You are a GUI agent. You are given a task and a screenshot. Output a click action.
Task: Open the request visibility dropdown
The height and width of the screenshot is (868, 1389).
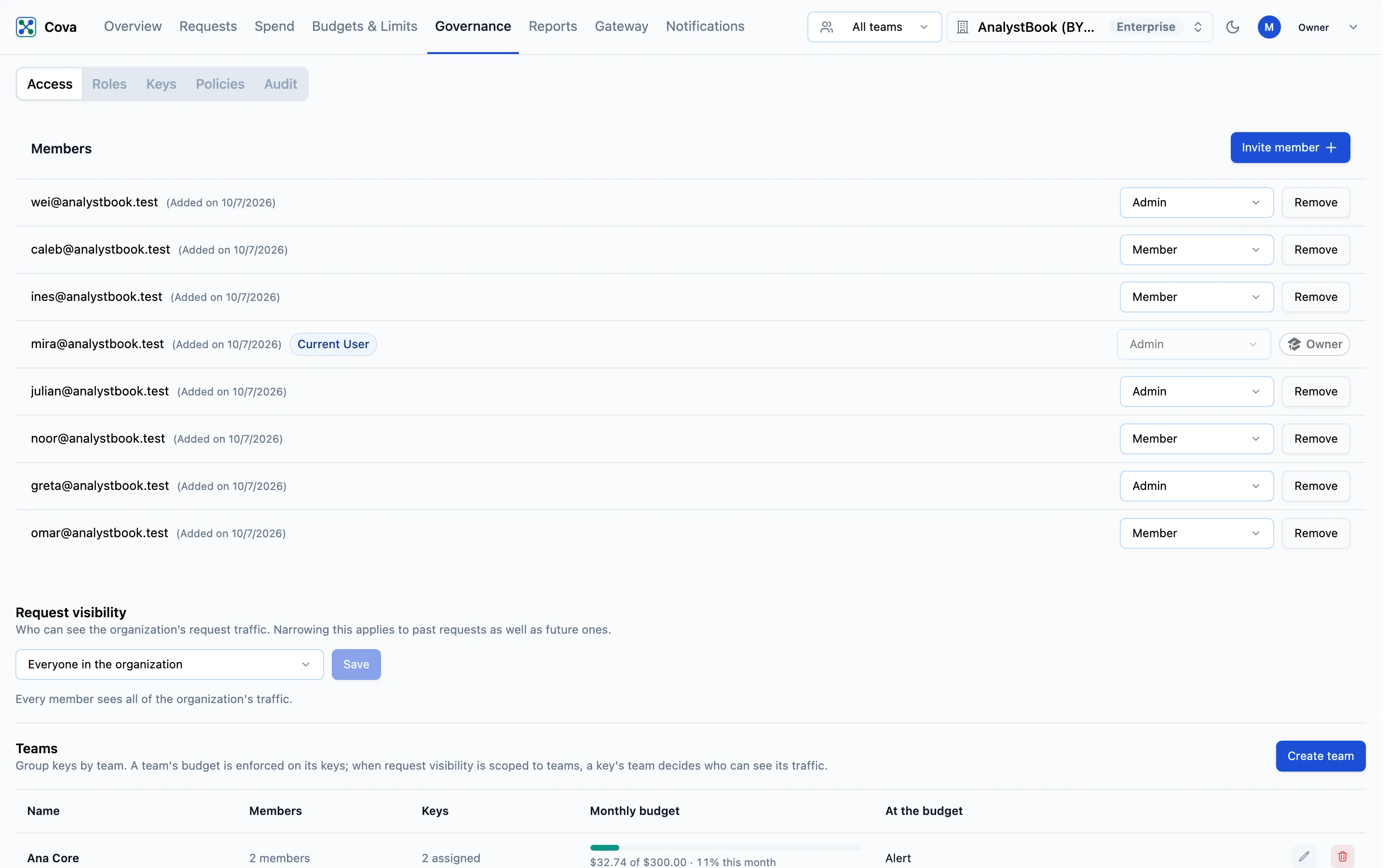[169, 665]
